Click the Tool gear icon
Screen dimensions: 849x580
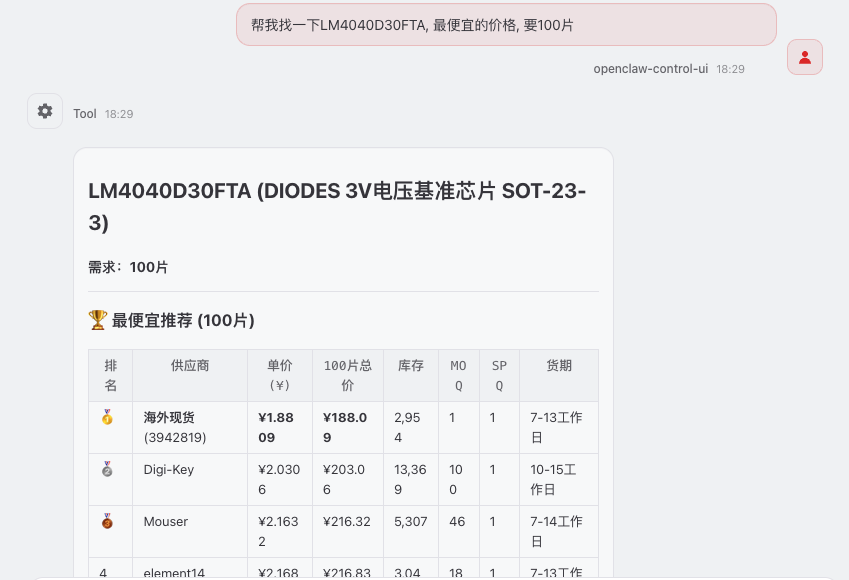pos(45,111)
